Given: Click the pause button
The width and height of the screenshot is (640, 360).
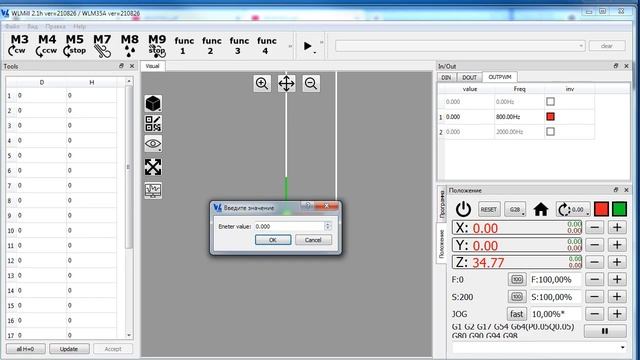Looking at the screenshot, I should click(605, 331).
